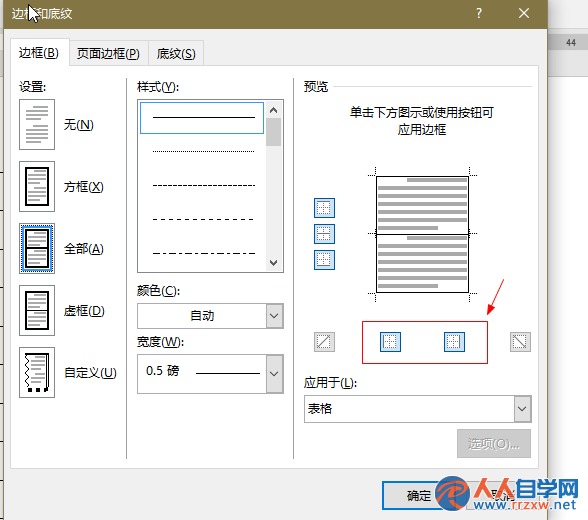Click the 自动 color field

202,316
